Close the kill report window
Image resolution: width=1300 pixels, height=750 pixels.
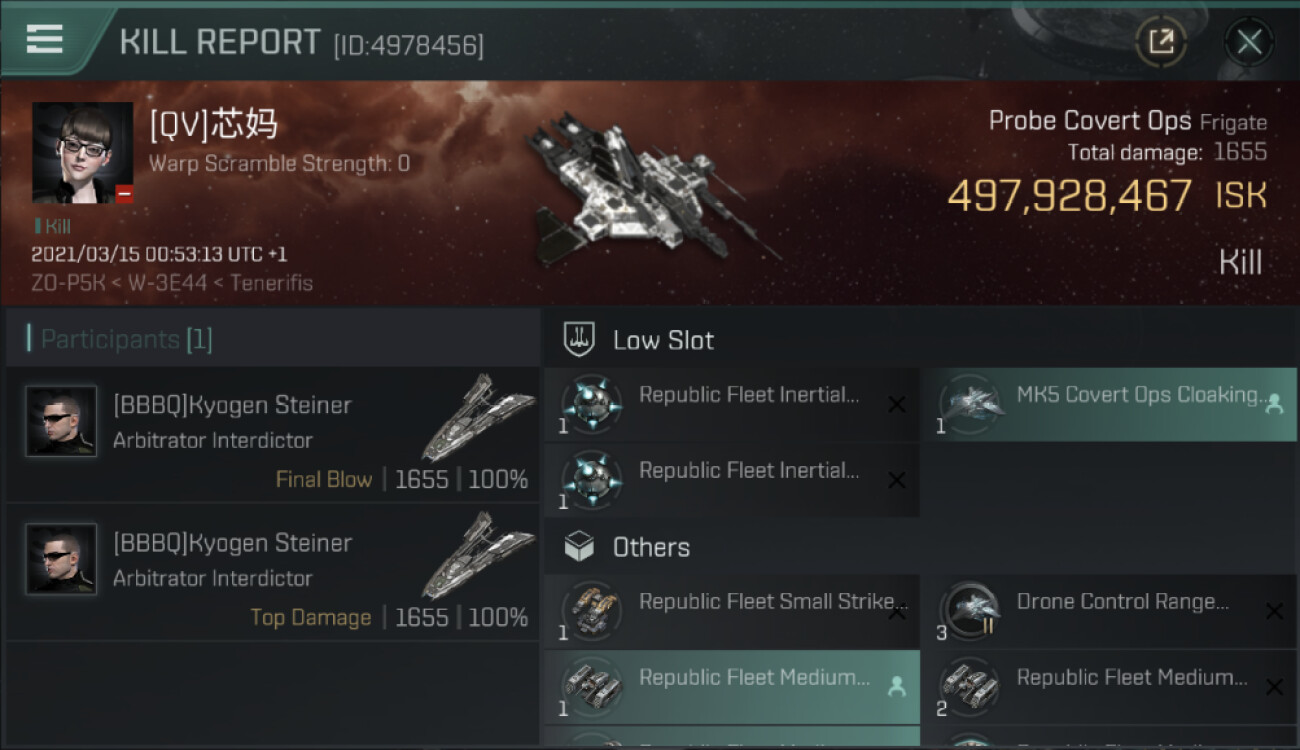click(x=1248, y=42)
